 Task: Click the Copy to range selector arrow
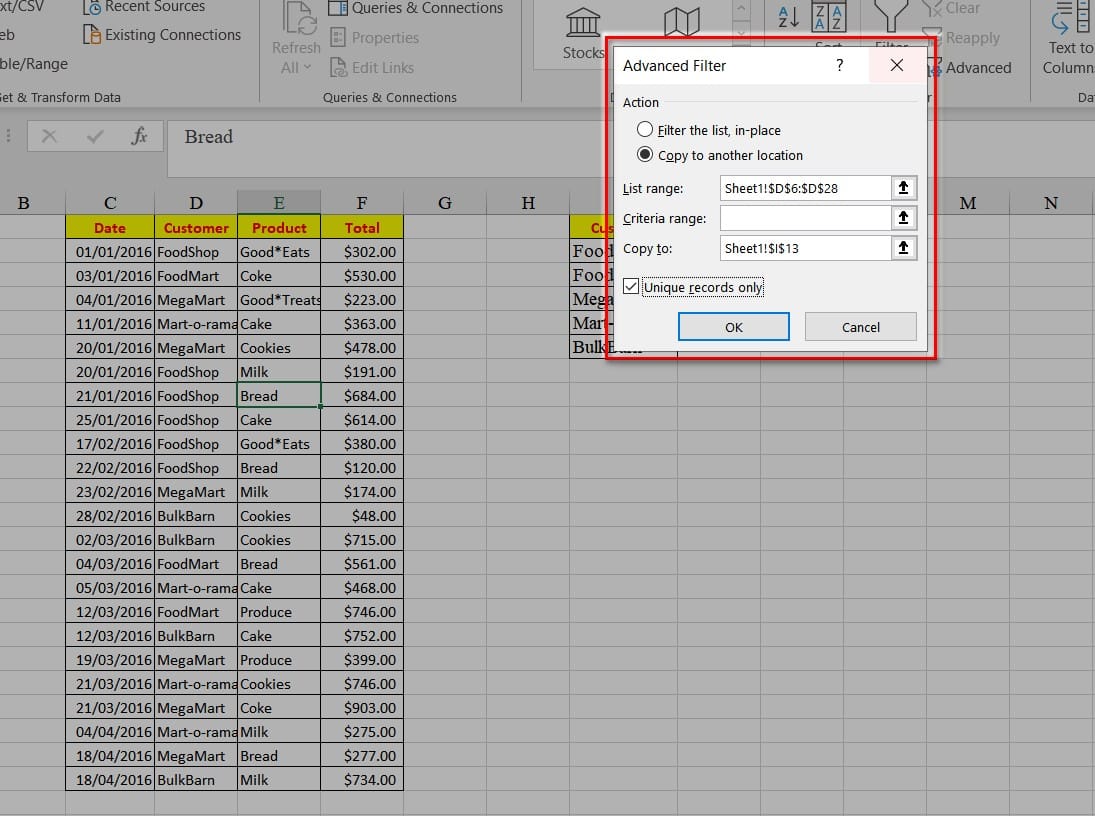click(904, 248)
